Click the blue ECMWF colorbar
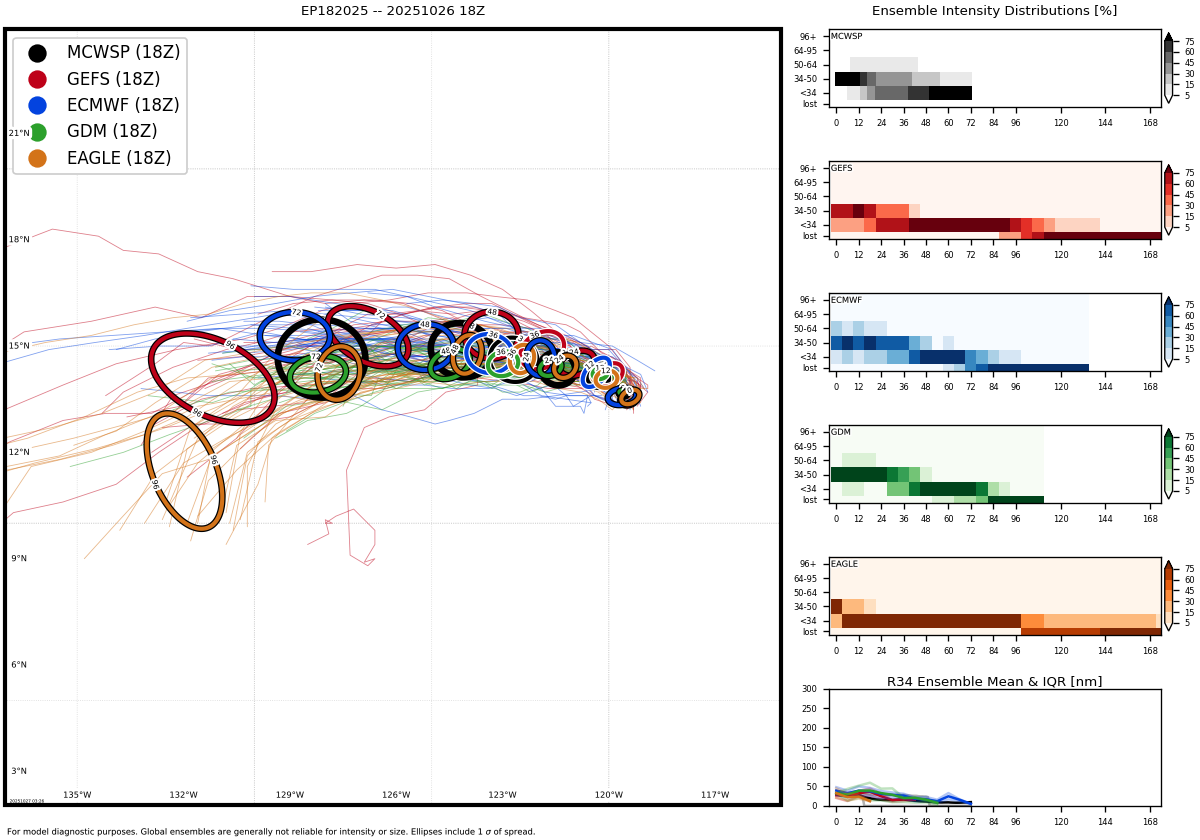The height and width of the screenshot is (840, 1200). pos(1168,332)
